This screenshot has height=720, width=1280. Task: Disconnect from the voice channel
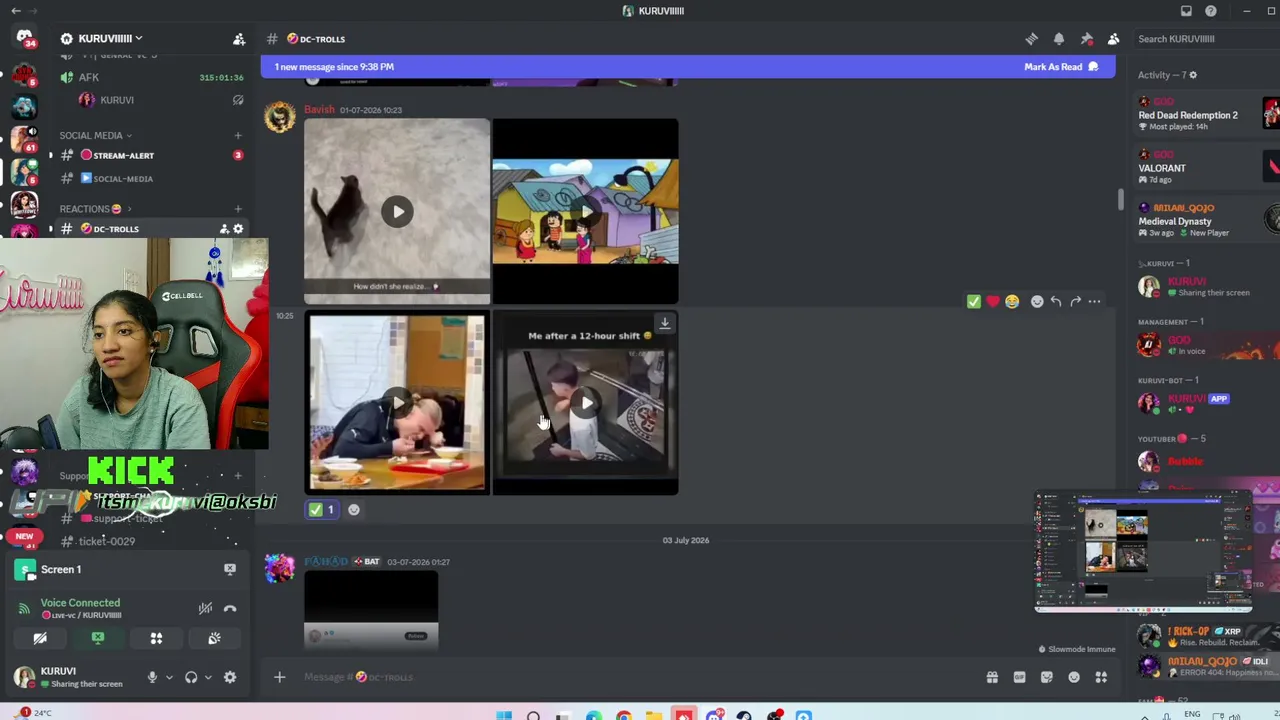230,608
